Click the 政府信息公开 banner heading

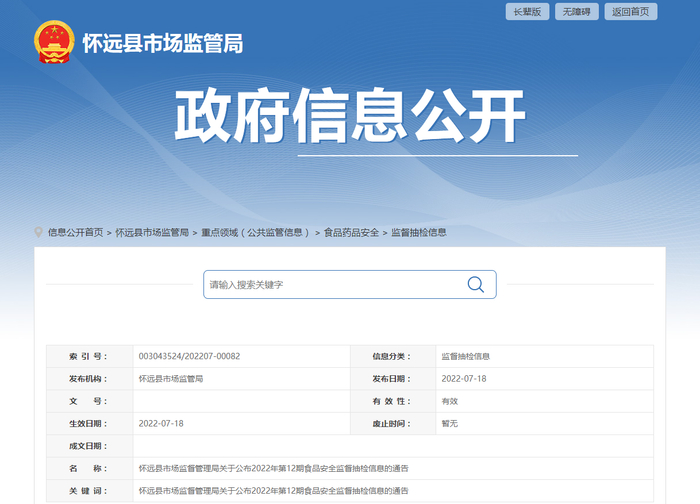click(350, 115)
